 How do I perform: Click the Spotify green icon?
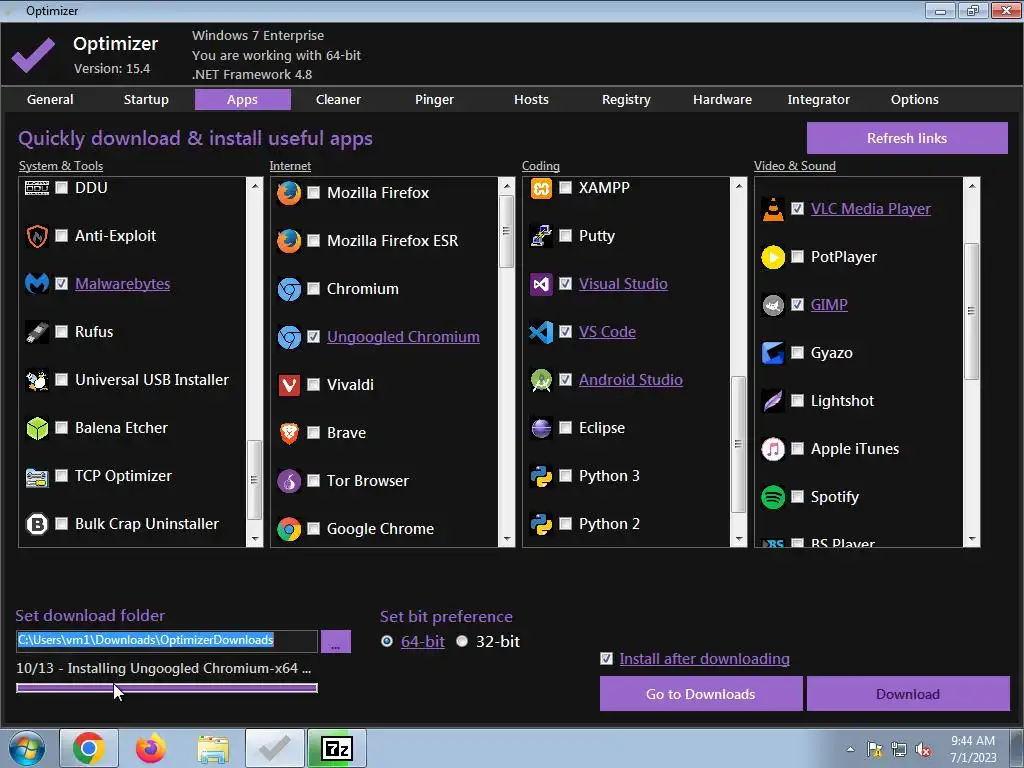(x=773, y=497)
